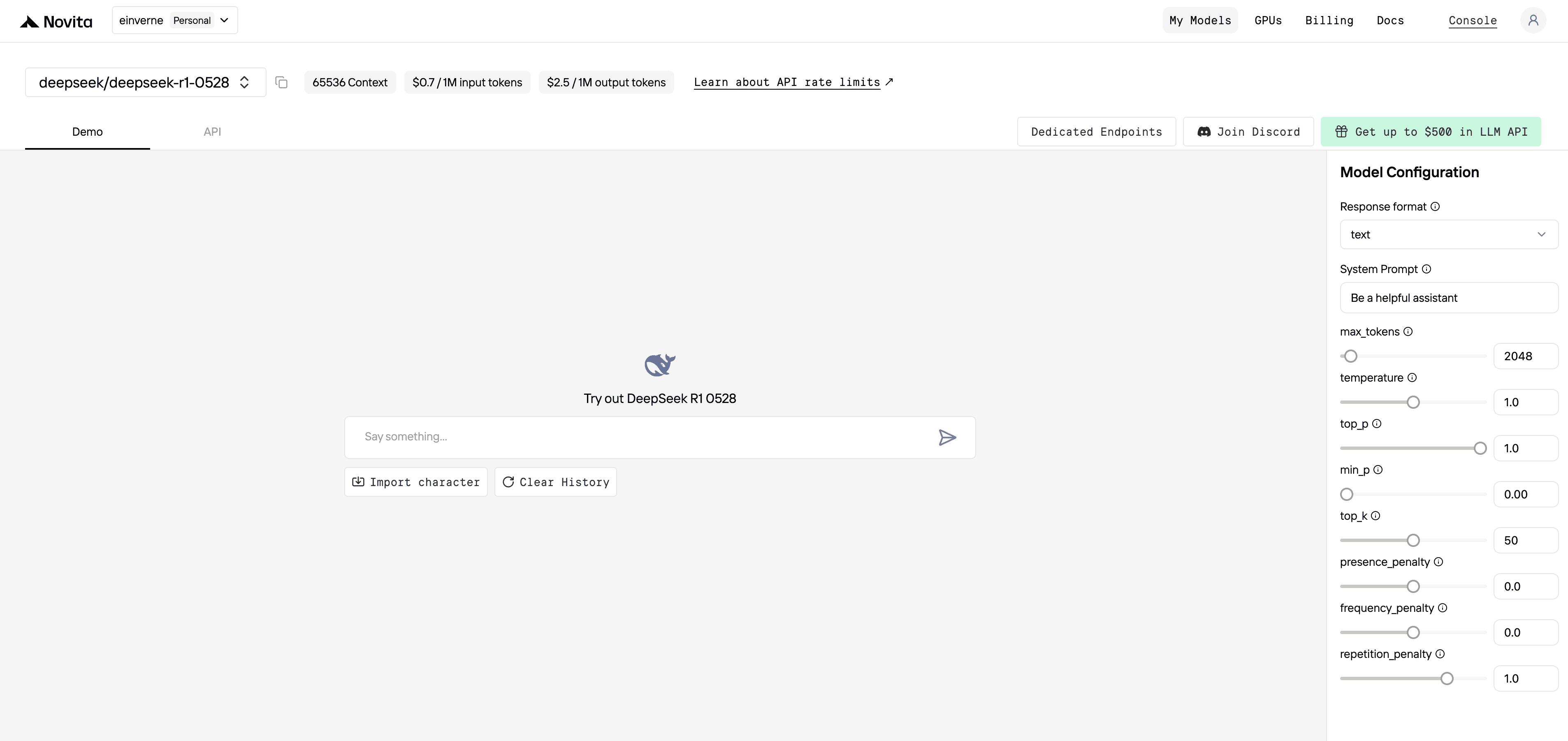This screenshot has height=741, width=1568.
Task: Open the user profile avatar icon
Action: [x=1533, y=20]
